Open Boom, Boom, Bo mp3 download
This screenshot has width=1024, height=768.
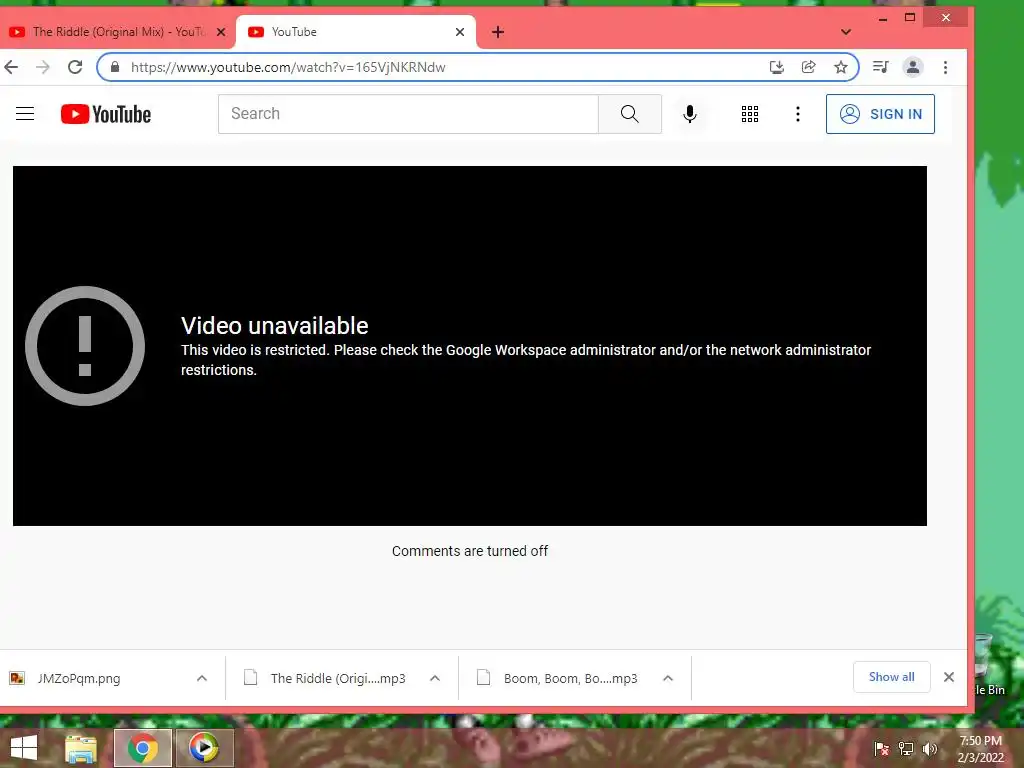click(x=558, y=679)
